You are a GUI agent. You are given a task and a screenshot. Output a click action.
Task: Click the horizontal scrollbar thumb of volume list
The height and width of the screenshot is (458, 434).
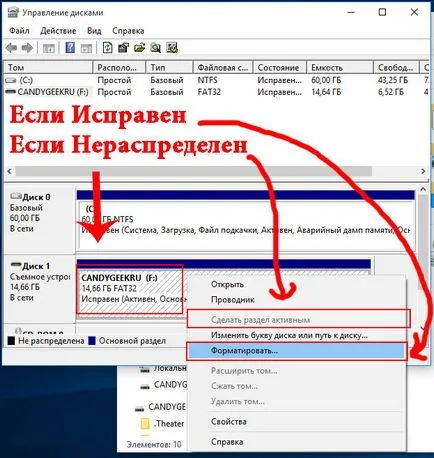pos(193,171)
